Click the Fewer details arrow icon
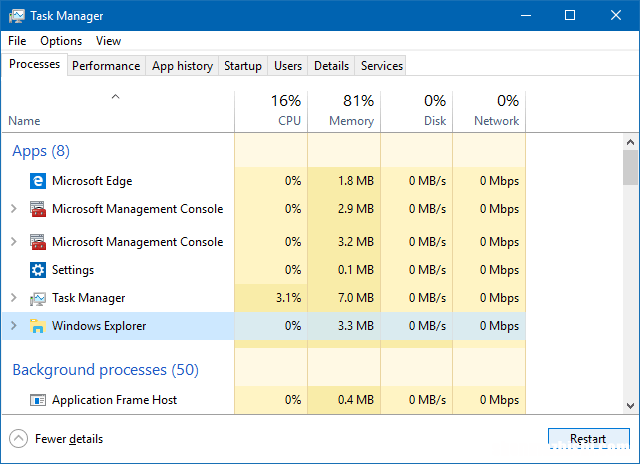This screenshot has height=464, width=640. pyautogui.click(x=18, y=439)
